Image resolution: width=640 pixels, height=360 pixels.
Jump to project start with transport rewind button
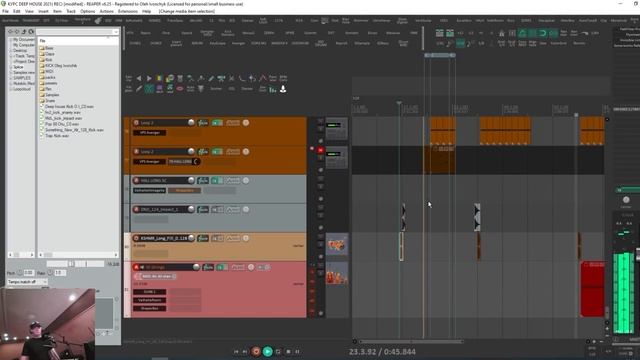point(236,351)
